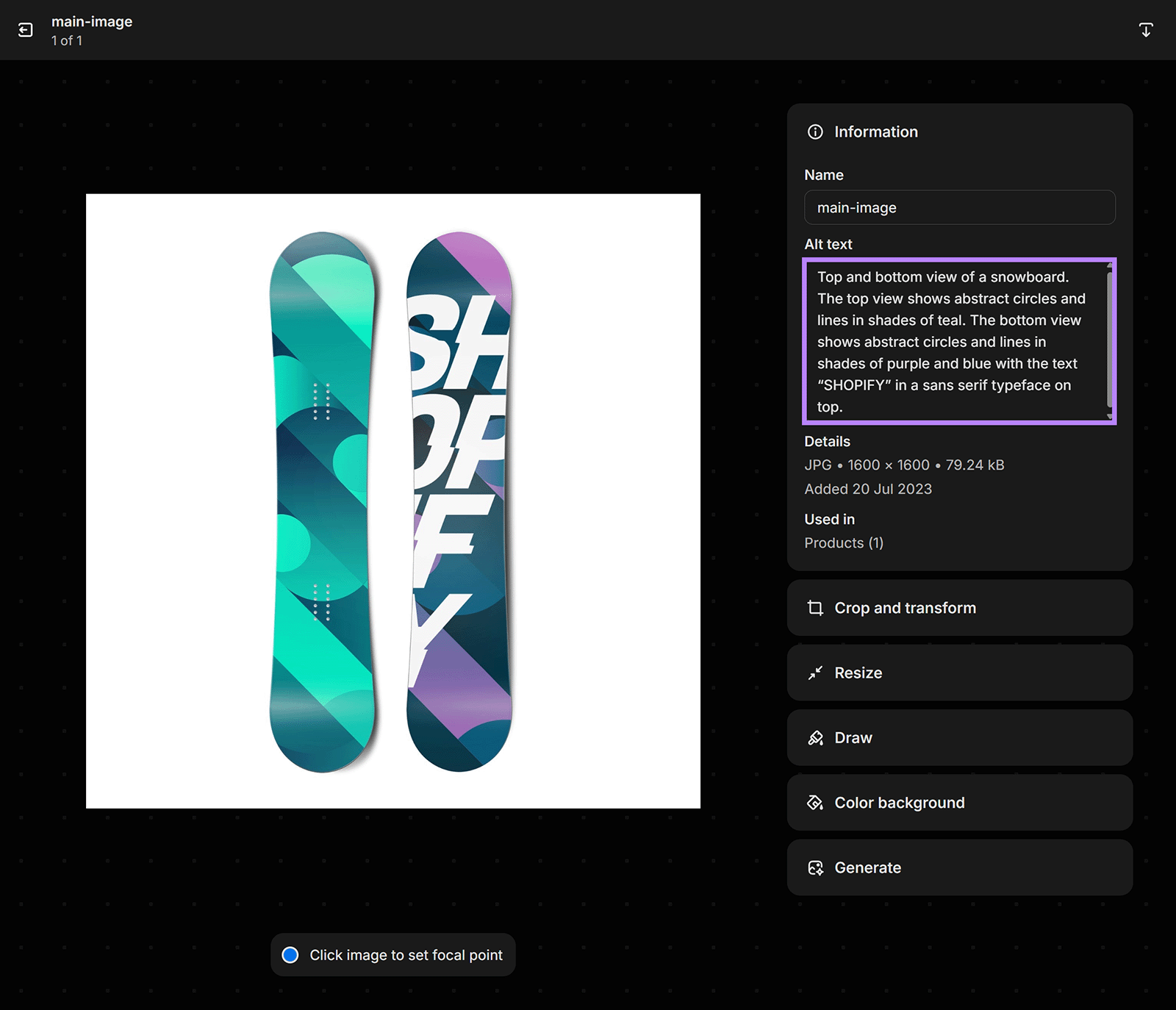Click the Generate button
The image size is (1176, 1010).
(x=959, y=867)
